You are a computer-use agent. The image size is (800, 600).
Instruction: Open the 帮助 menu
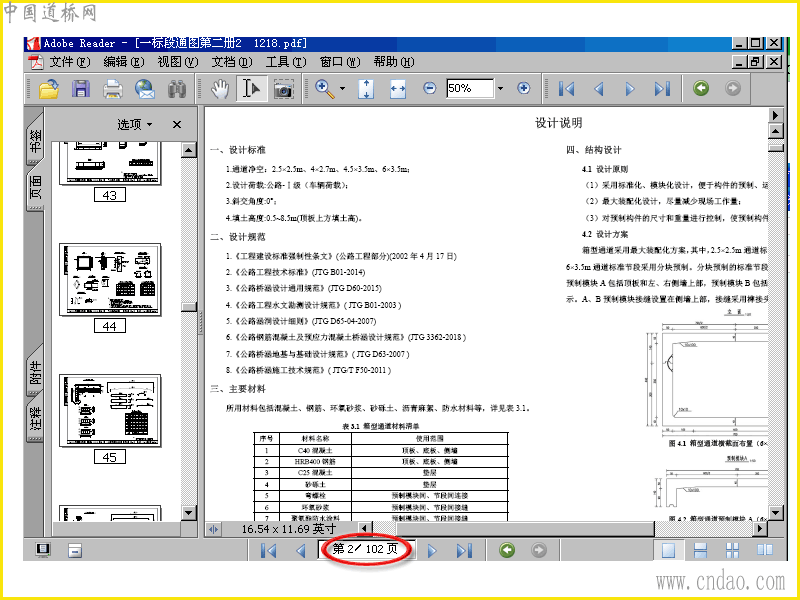pyautogui.click(x=393, y=62)
